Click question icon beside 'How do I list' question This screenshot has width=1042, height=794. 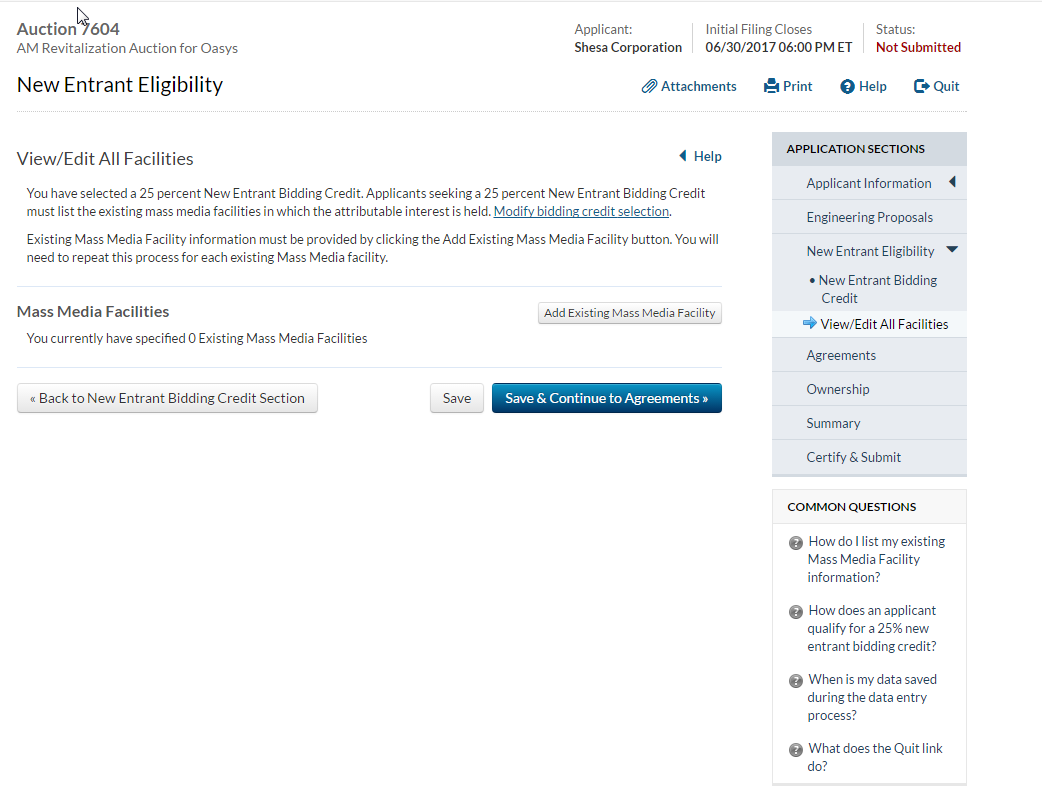(796, 543)
